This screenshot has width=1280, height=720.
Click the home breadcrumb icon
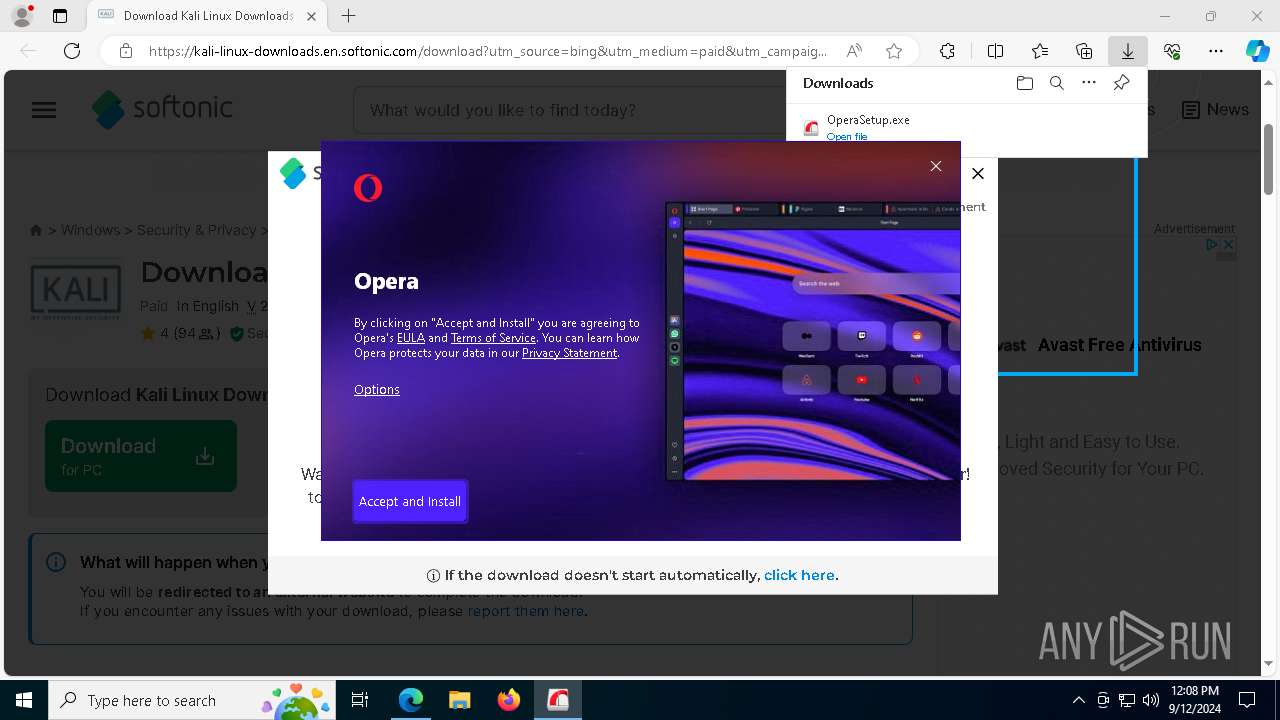36,230
